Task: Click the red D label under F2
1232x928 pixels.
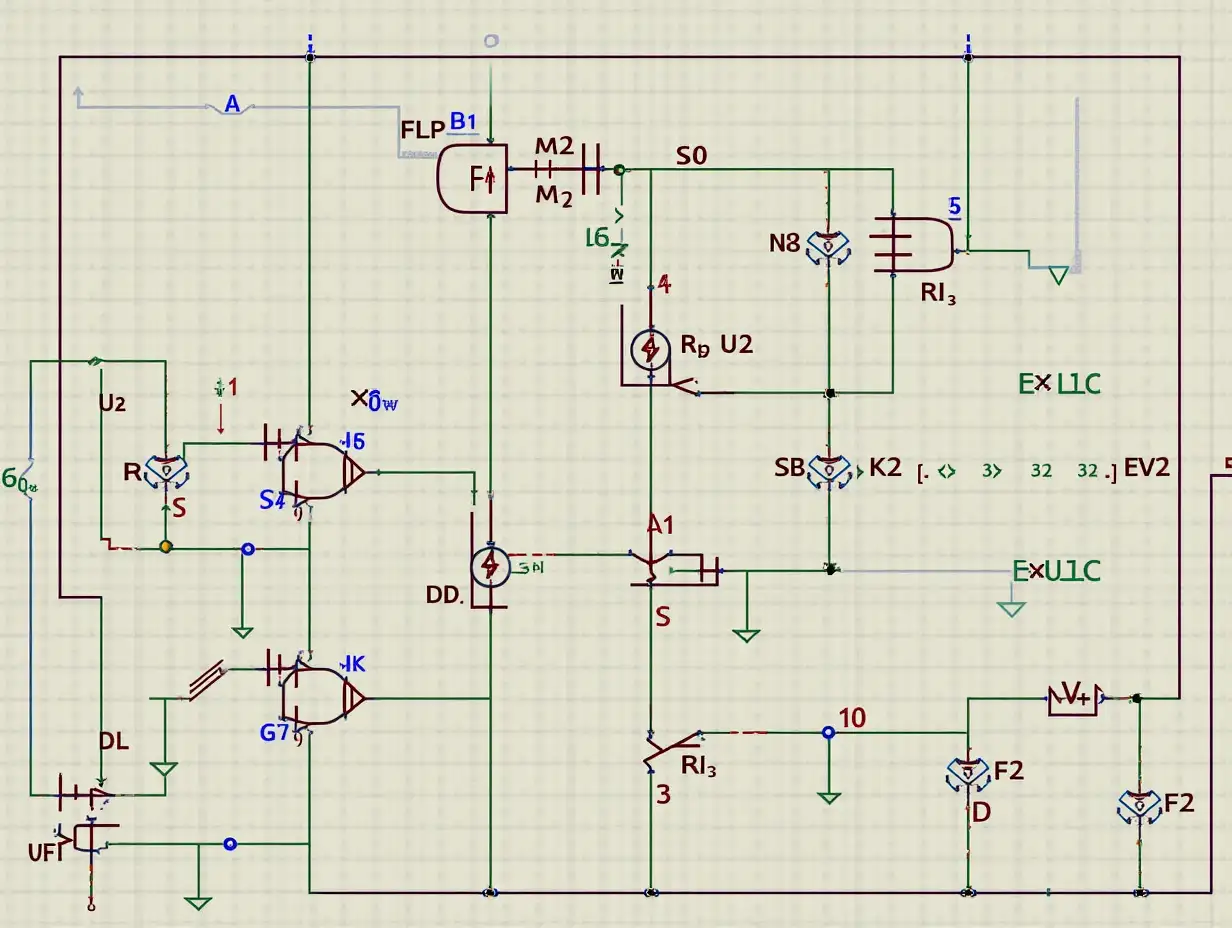Action: pyautogui.click(x=981, y=812)
